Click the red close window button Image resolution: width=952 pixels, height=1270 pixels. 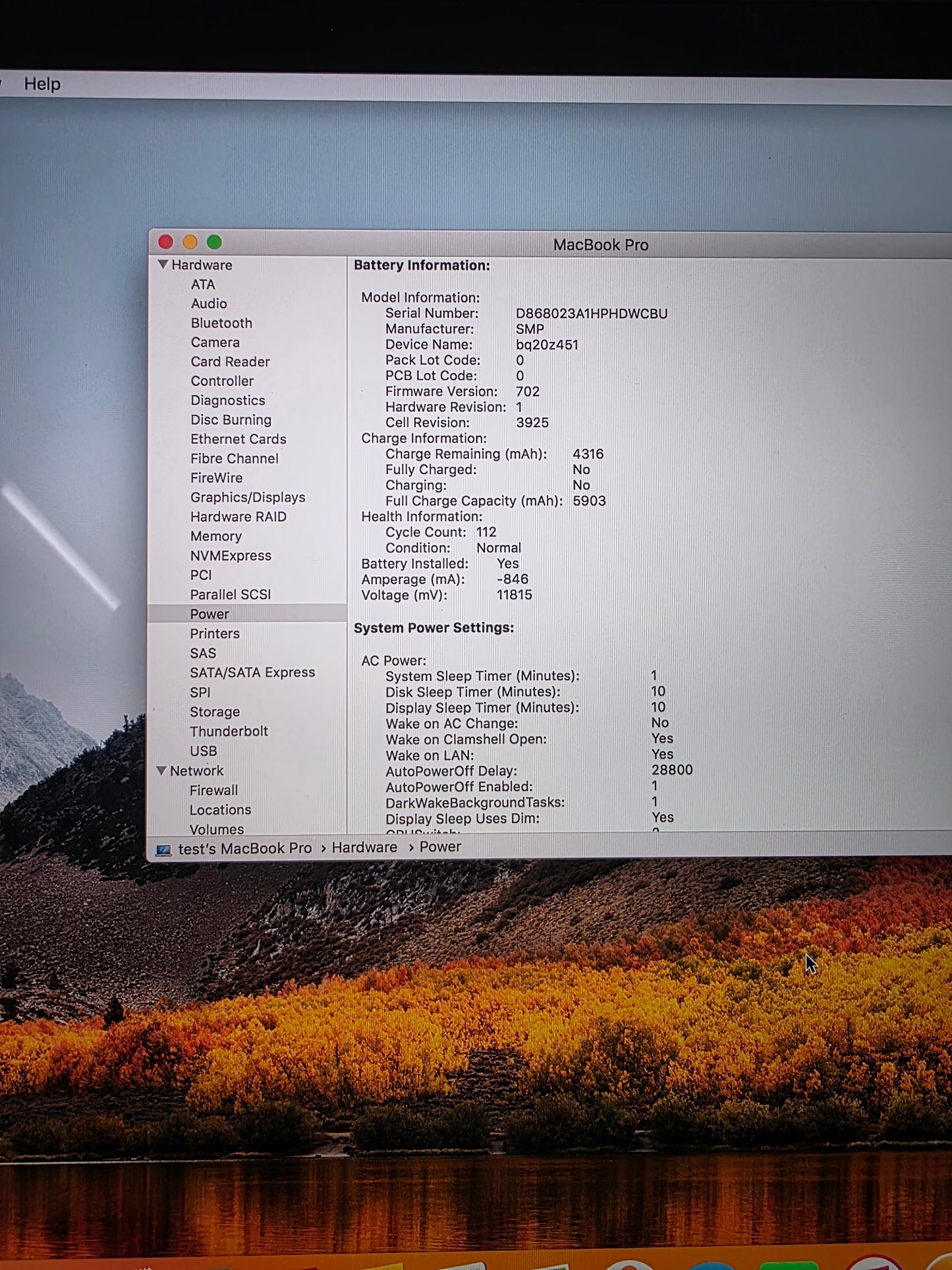pyautogui.click(x=166, y=242)
